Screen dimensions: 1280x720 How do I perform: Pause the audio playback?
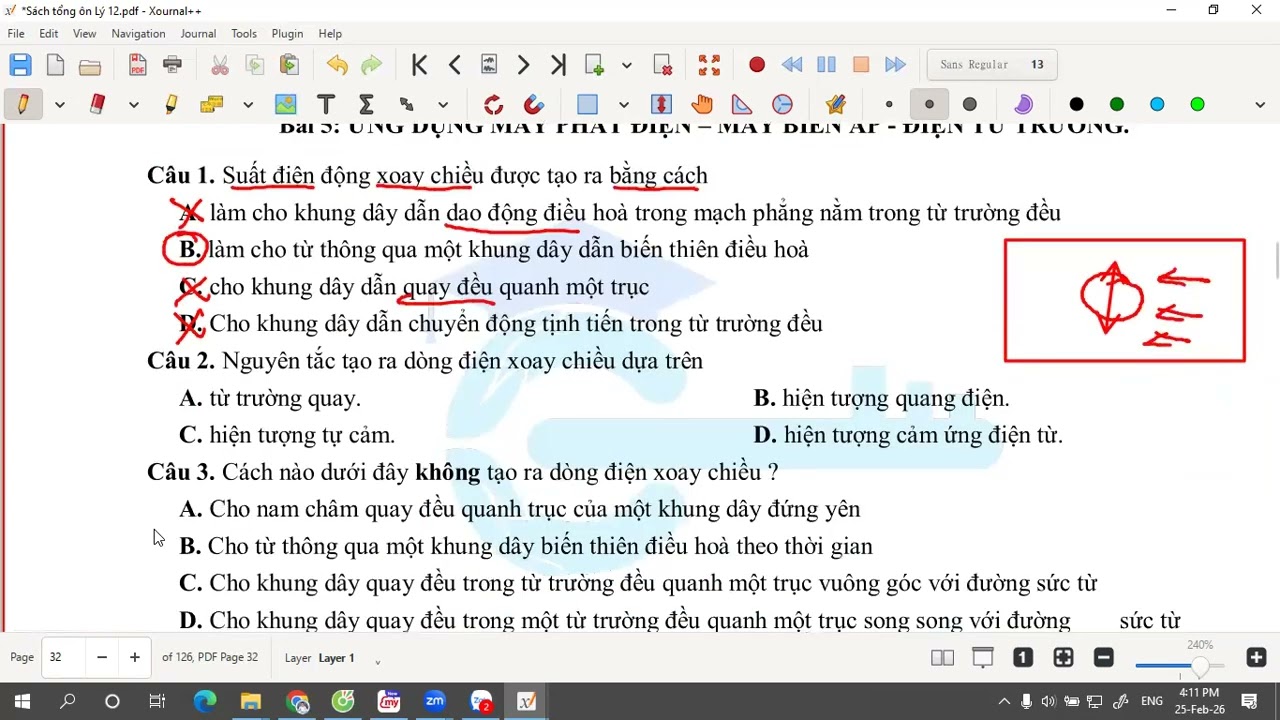[826, 65]
